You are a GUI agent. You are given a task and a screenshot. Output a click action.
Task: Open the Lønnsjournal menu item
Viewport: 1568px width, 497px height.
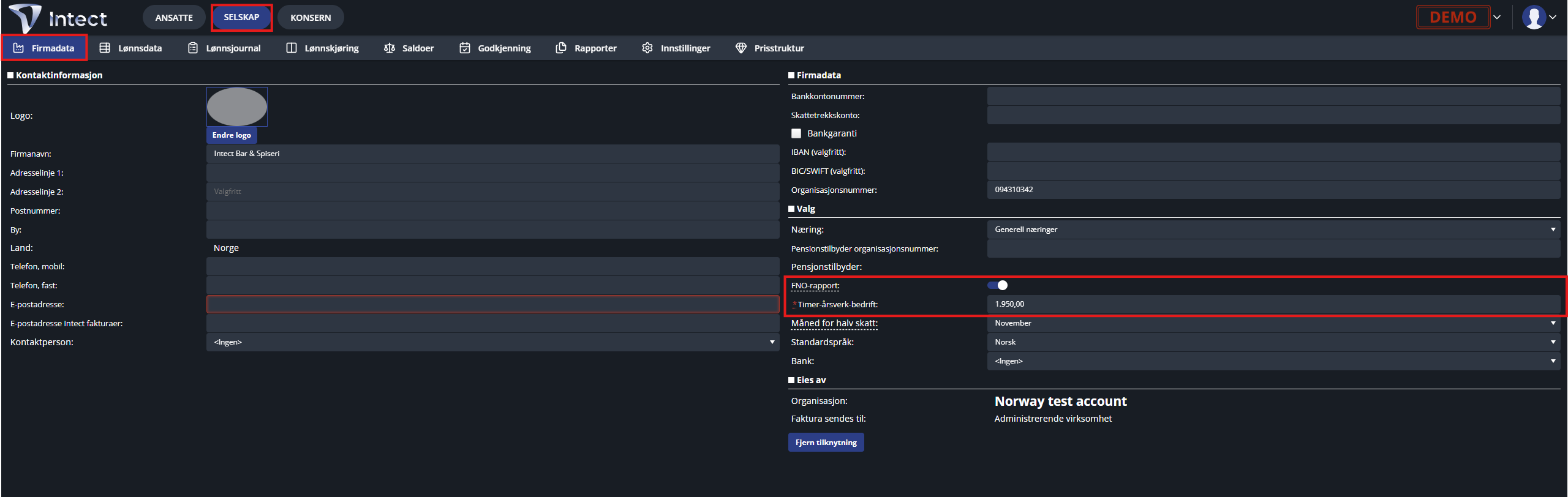(x=224, y=48)
